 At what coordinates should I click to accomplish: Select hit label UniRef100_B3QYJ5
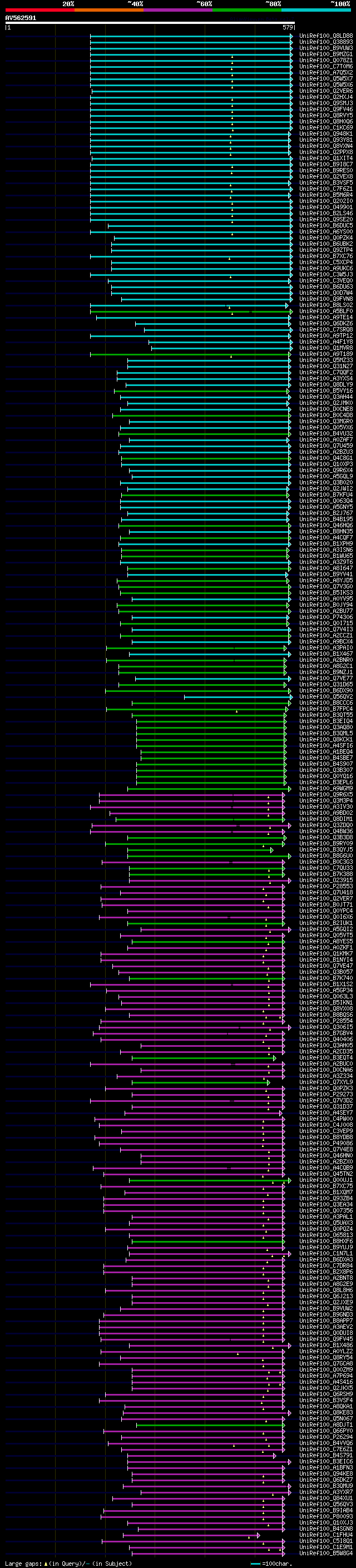[326, 850]
